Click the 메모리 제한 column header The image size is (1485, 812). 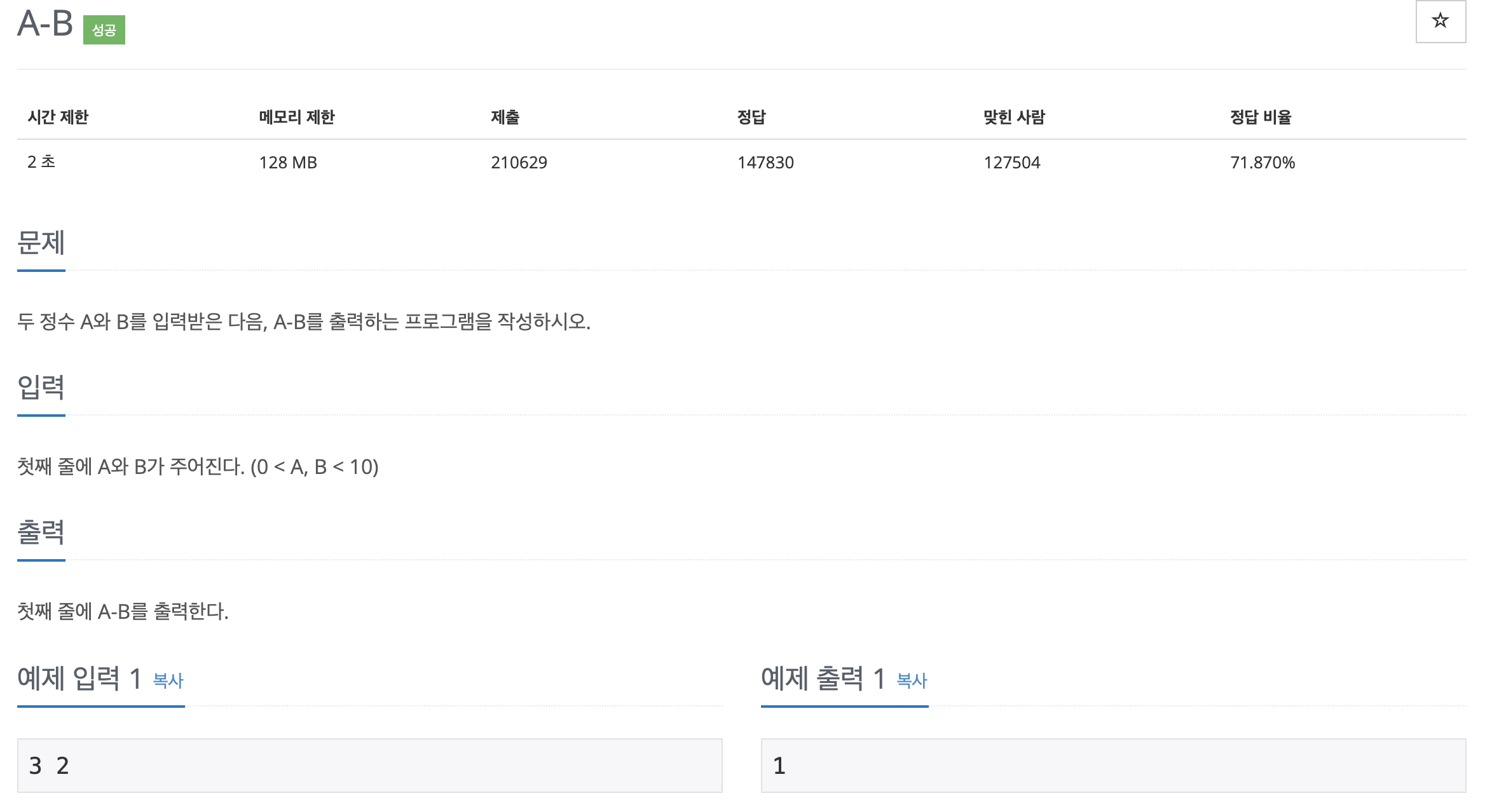(x=296, y=117)
